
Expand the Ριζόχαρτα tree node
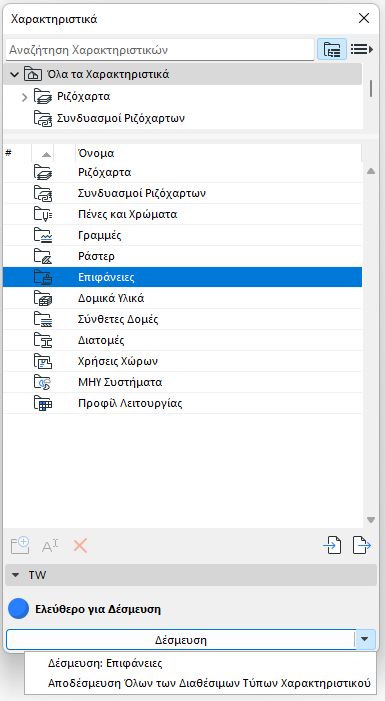coord(25,97)
